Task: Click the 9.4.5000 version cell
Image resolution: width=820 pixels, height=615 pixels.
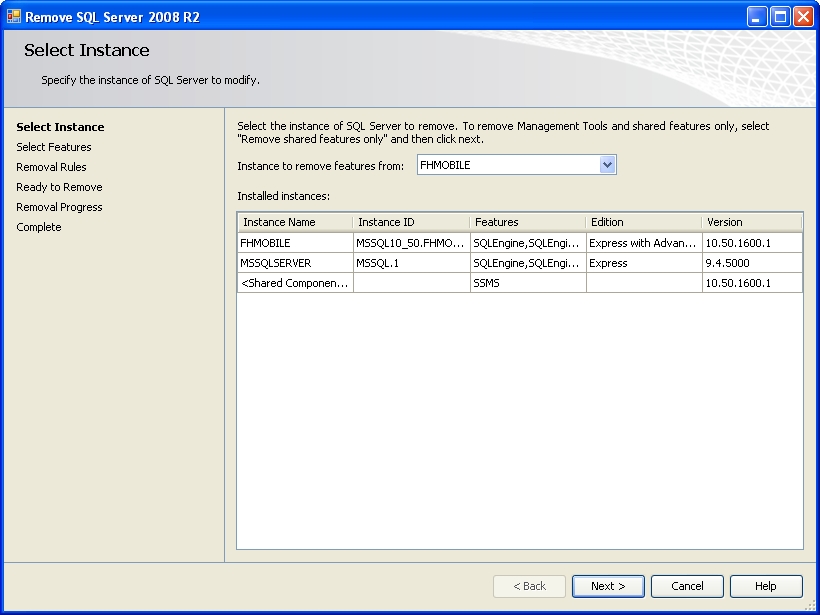Action: pos(753,263)
